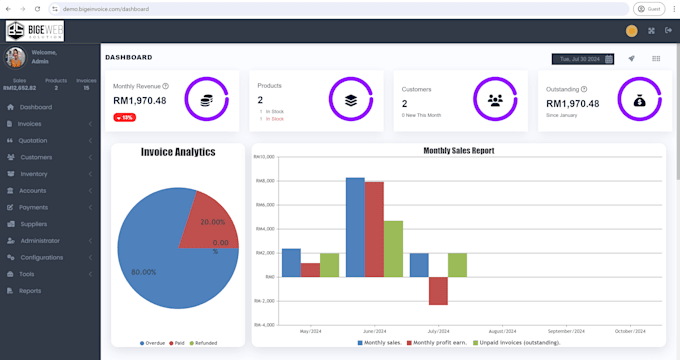Click the blue June/2024 monthly sales bar
The height and width of the screenshot is (360, 680).
355,227
